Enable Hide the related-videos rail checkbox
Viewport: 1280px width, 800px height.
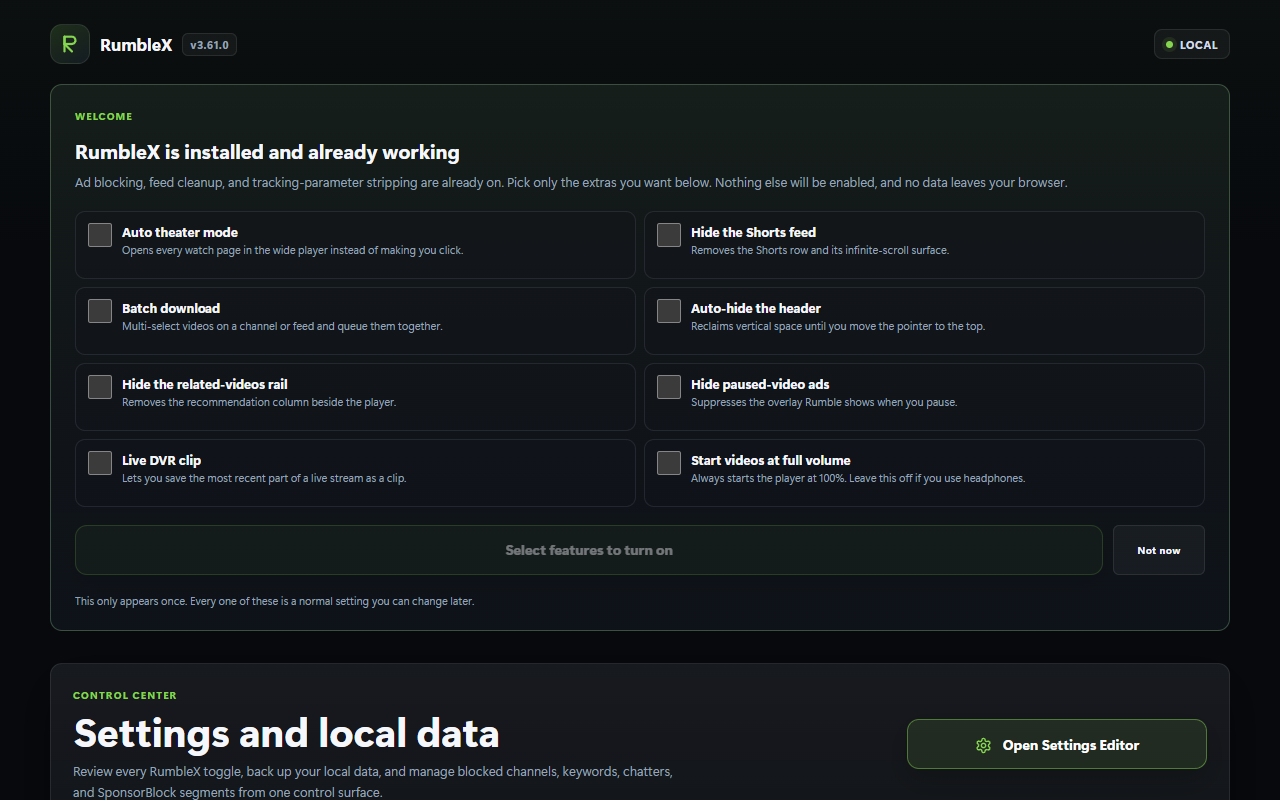point(100,387)
